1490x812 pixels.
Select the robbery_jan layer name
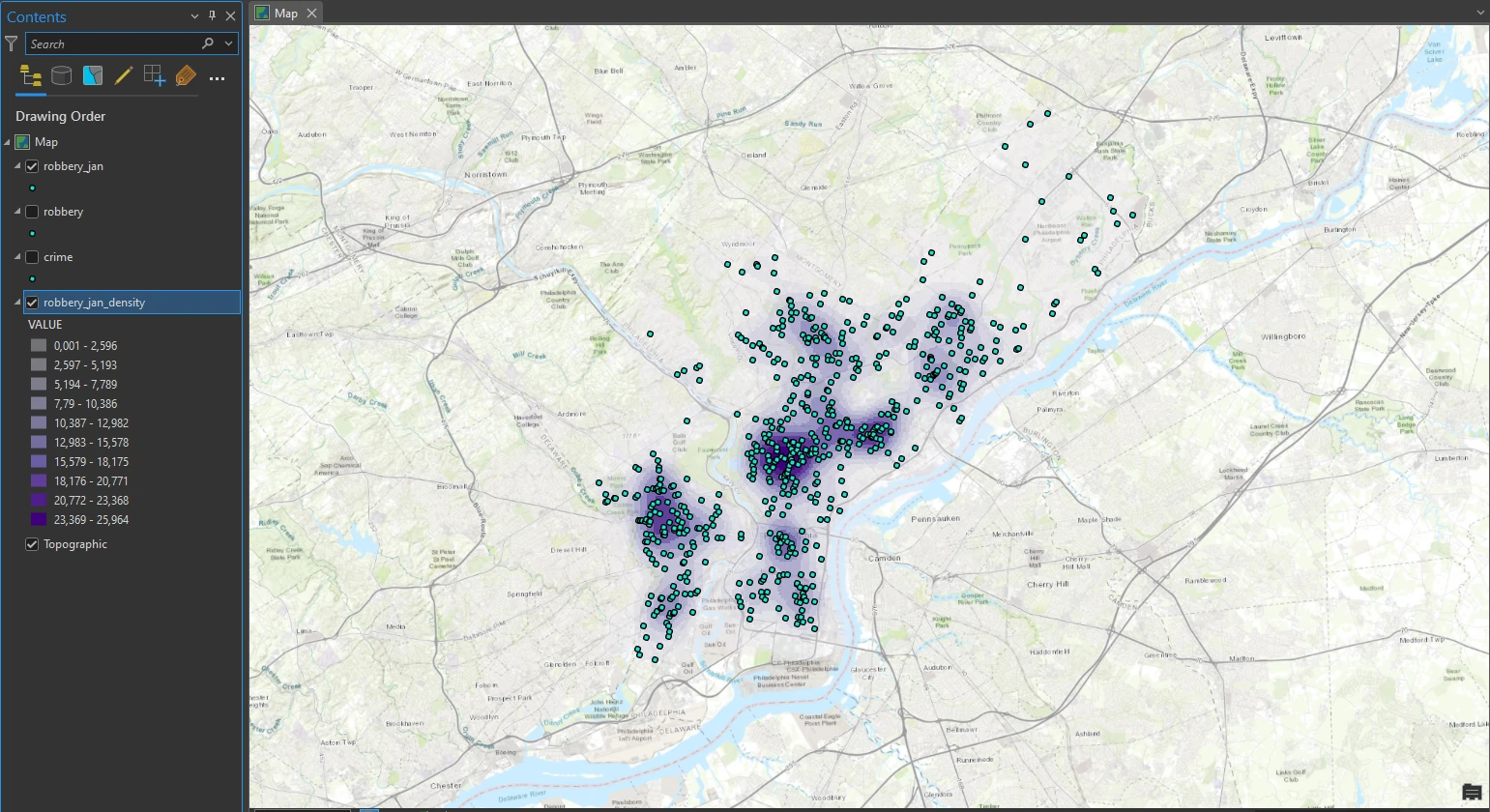73,166
